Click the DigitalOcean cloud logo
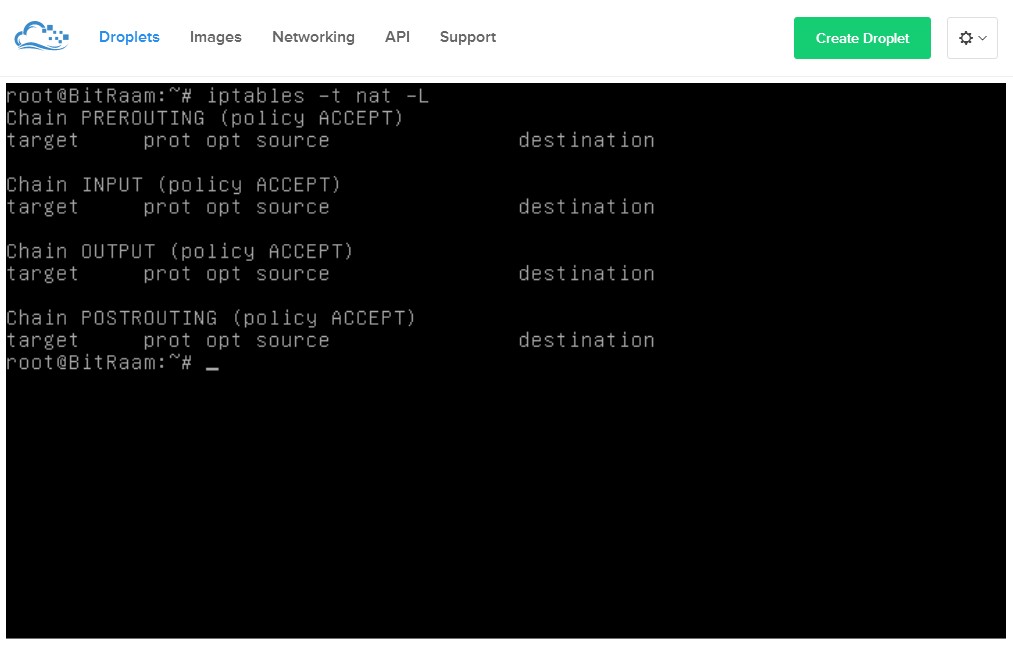The height and width of the screenshot is (645, 1013). pos(41,36)
